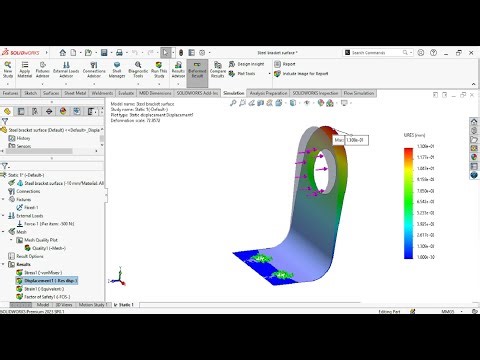Image resolution: width=480 pixels, height=360 pixels.
Task: Click the Max 1.308e-01 callout label
Action: point(351,140)
